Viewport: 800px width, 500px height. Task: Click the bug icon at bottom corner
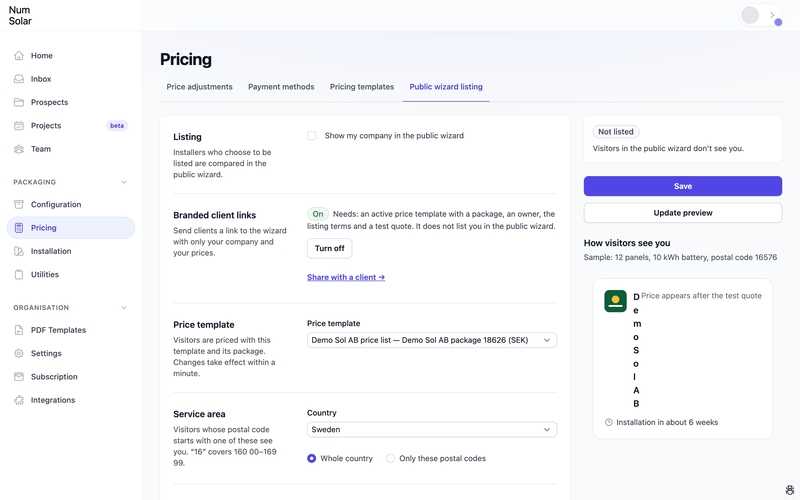pos(790,490)
